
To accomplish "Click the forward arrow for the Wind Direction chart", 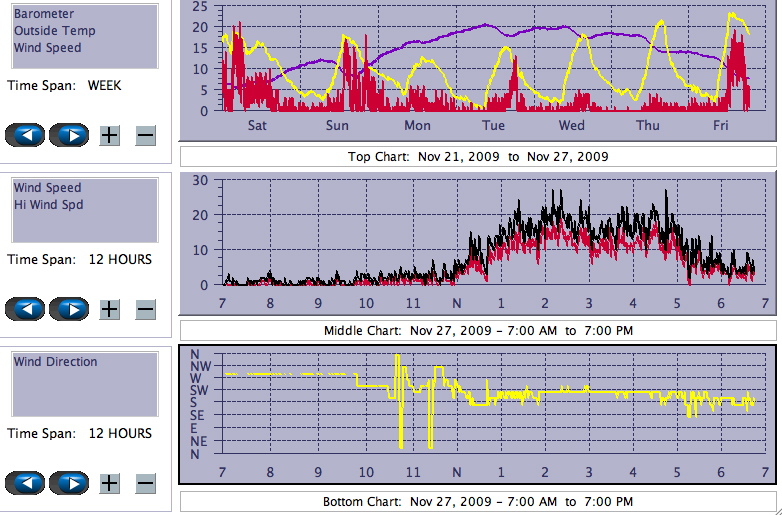I will click(69, 483).
